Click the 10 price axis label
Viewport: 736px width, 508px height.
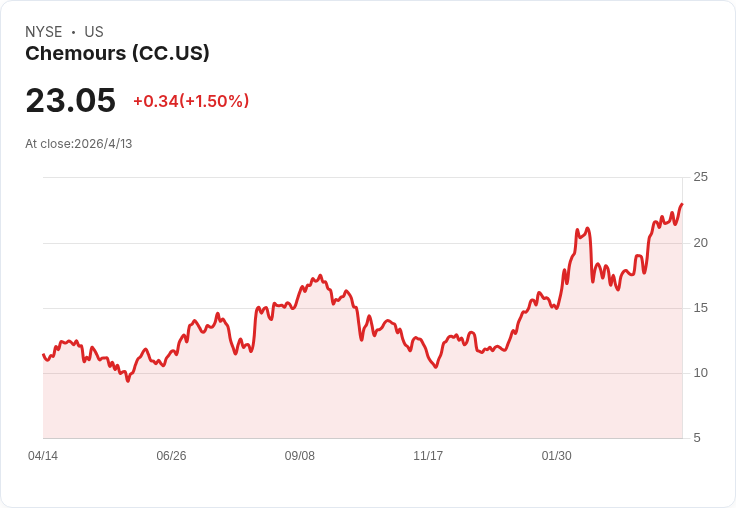coord(700,373)
